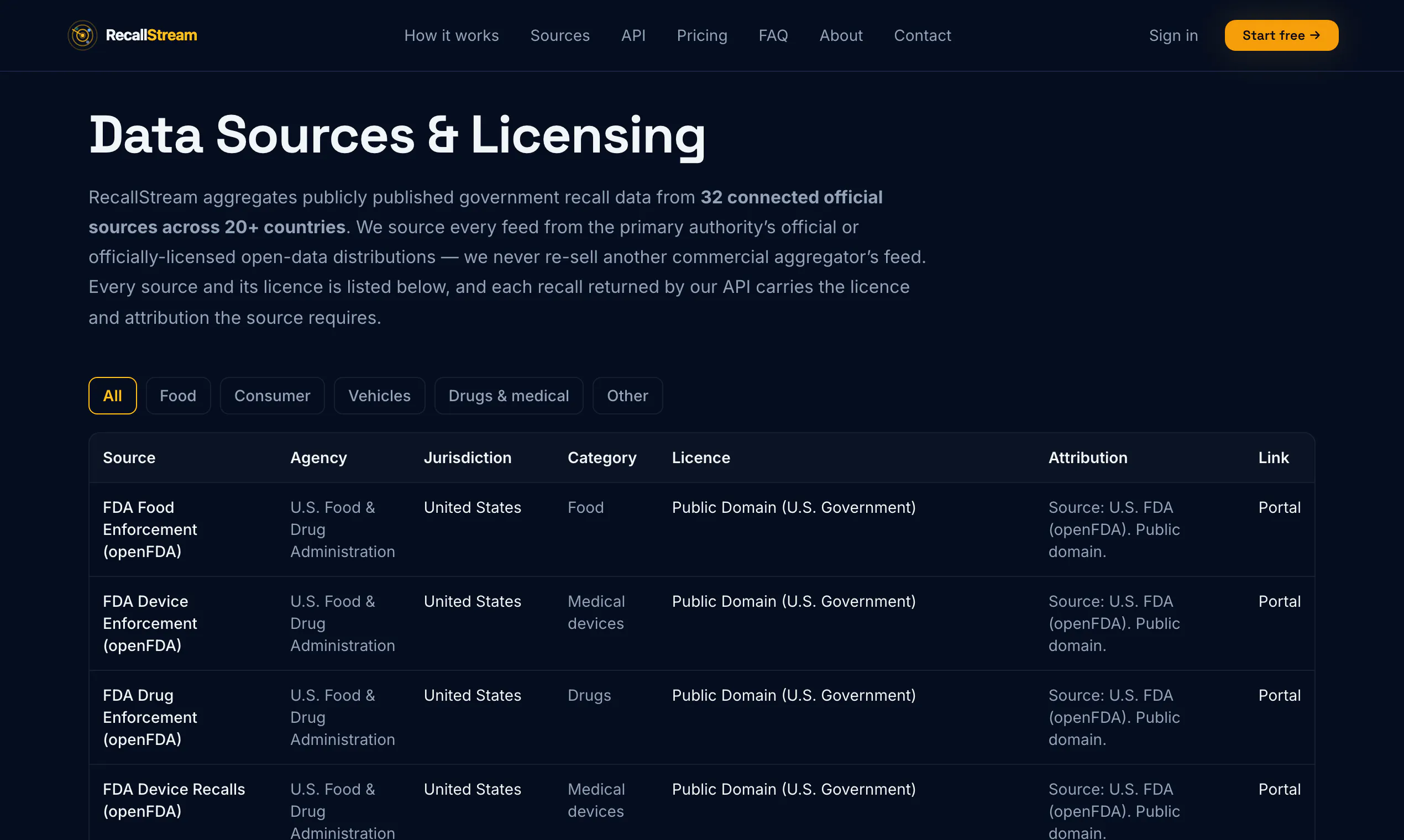Filter sources by Food
The height and width of the screenshot is (840, 1404).
[x=178, y=396]
